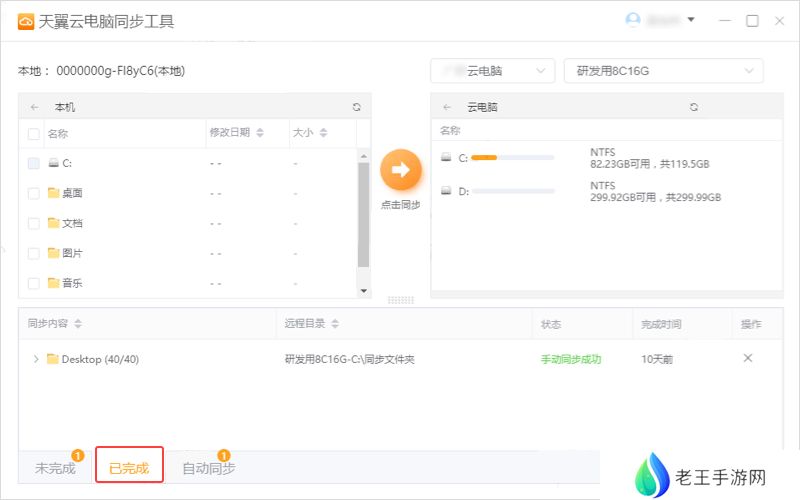Click the cloud C: usage bar
The width and height of the screenshot is (800, 500).
coord(513,158)
